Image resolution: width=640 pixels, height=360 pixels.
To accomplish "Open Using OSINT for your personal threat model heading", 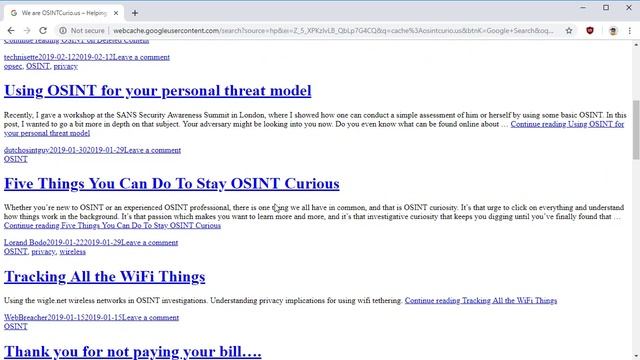I will (158, 91).
